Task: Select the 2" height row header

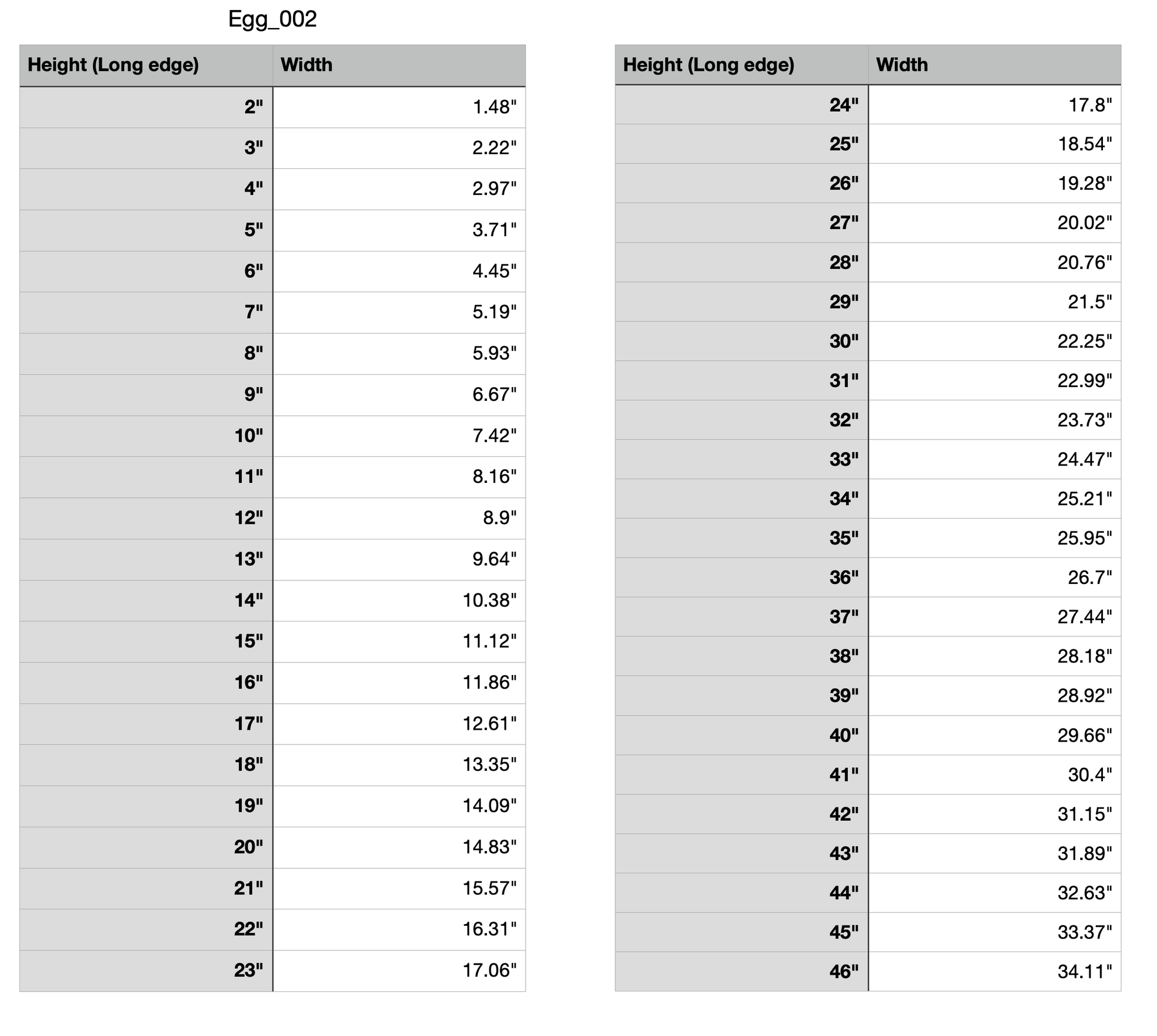Action: [x=146, y=107]
